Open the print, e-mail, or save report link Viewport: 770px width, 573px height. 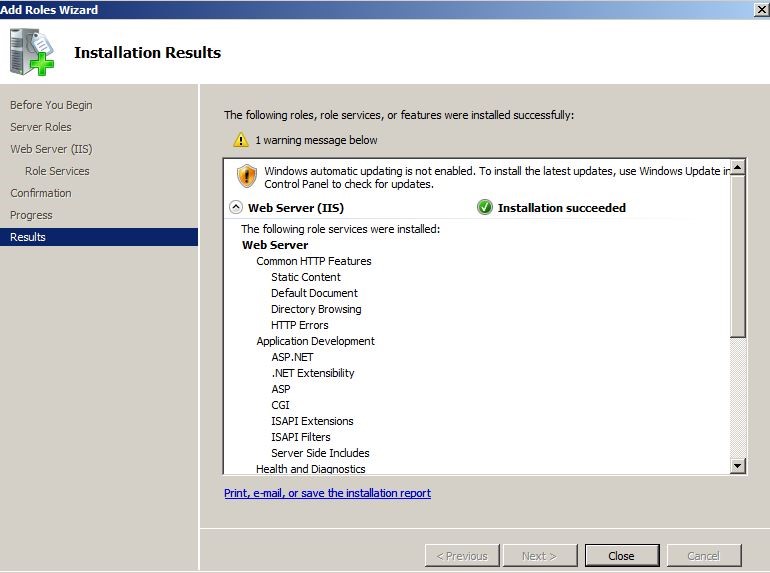(x=328, y=493)
